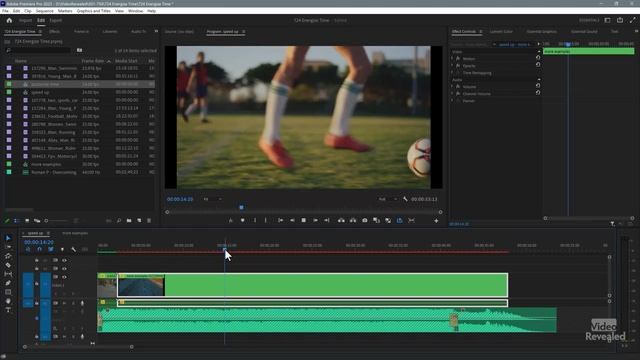Click New Bin folder icon in Project panel
Image resolution: width=640 pixels, height=360 pixels.
pos(129,220)
